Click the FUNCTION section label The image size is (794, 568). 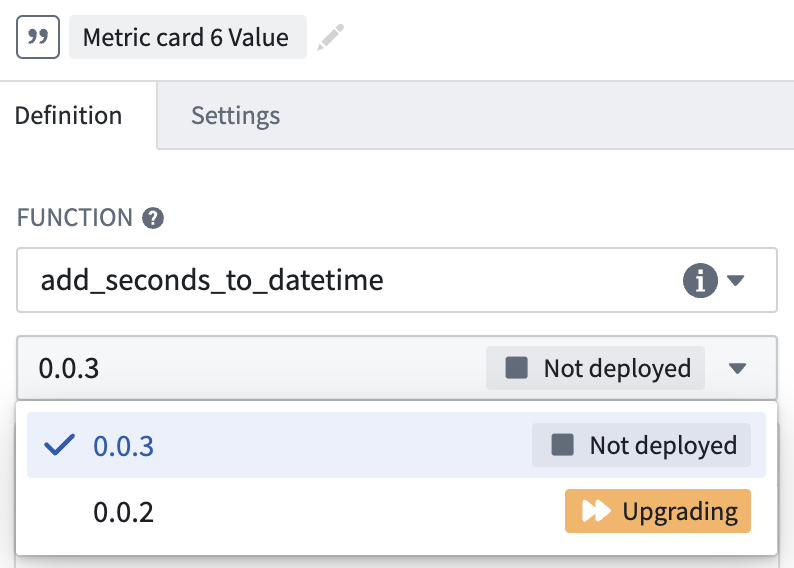pyautogui.click(x=75, y=218)
